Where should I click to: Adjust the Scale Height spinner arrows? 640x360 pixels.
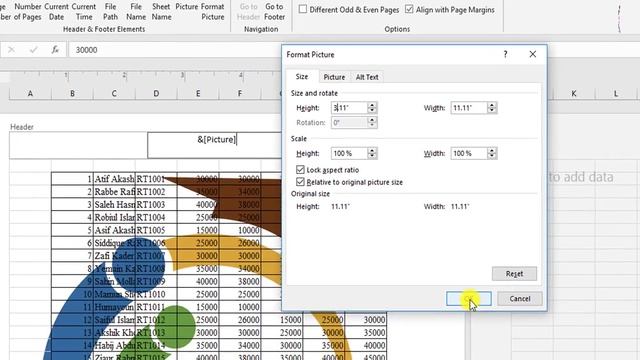(372, 153)
